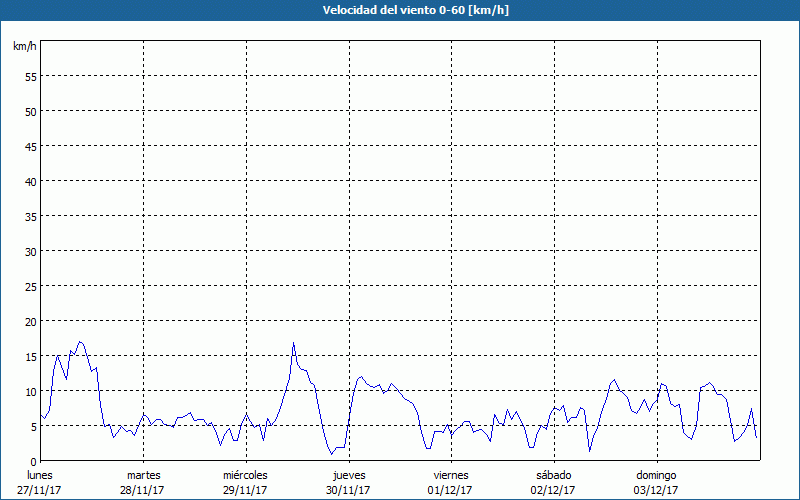Click the 01/12/17 date label
The height and width of the screenshot is (500, 800).
click(x=451, y=489)
